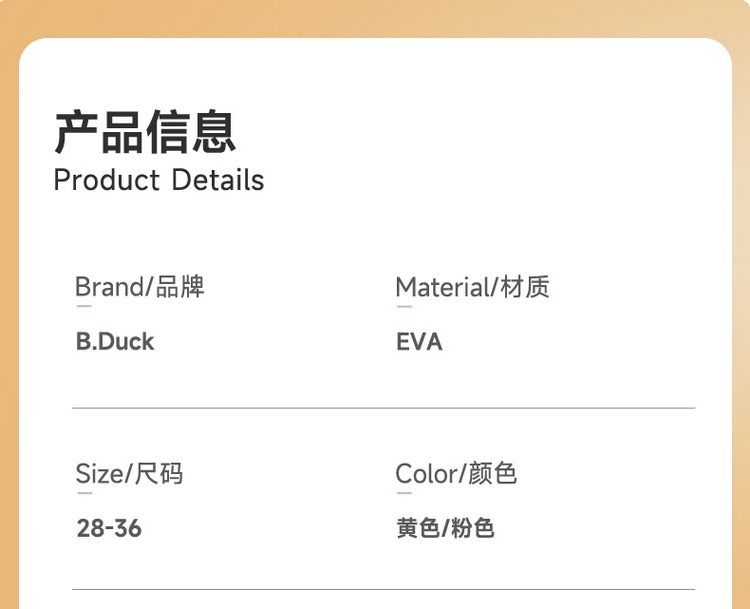Click the word Details in the subtitle
750x609 pixels.
click(218, 181)
